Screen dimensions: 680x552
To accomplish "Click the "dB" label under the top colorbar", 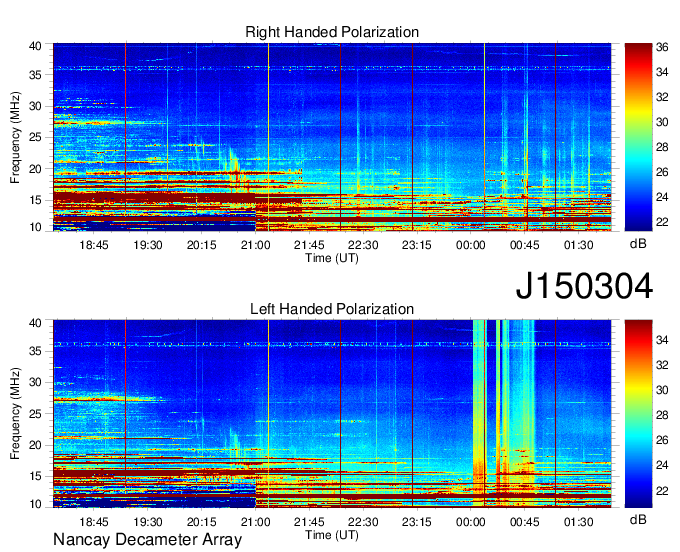I will coord(638,244).
